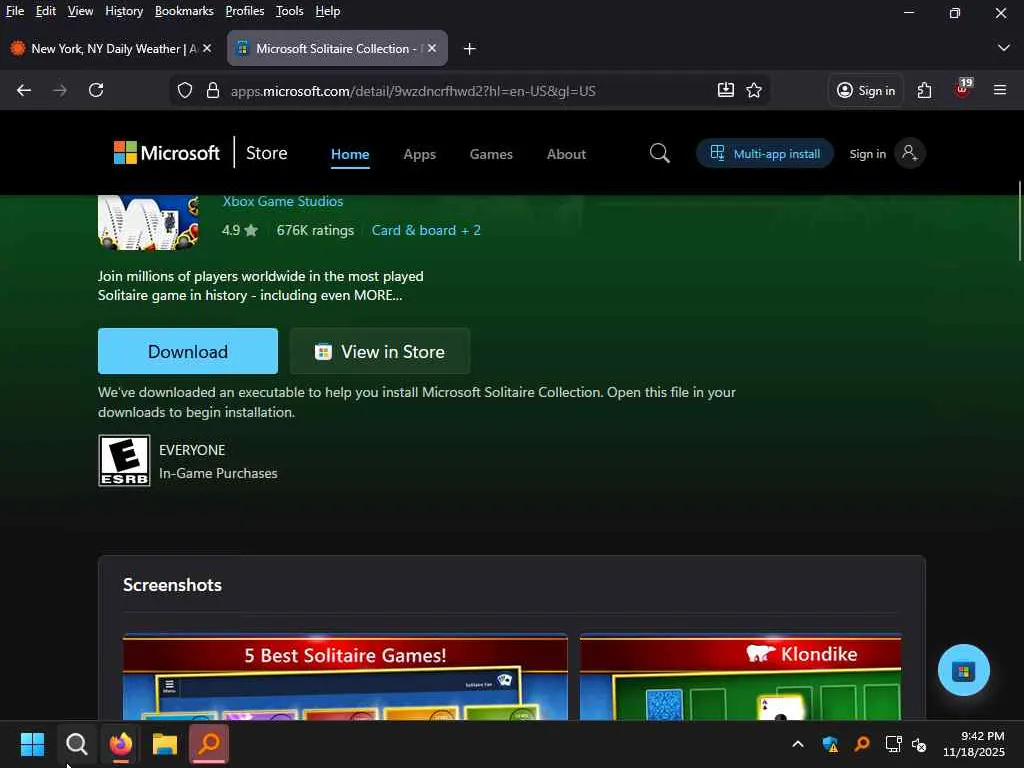Viewport: 1024px width, 768px height.
Task: Close the Microsoft Solitaire Collection tab
Action: [432, 48]
